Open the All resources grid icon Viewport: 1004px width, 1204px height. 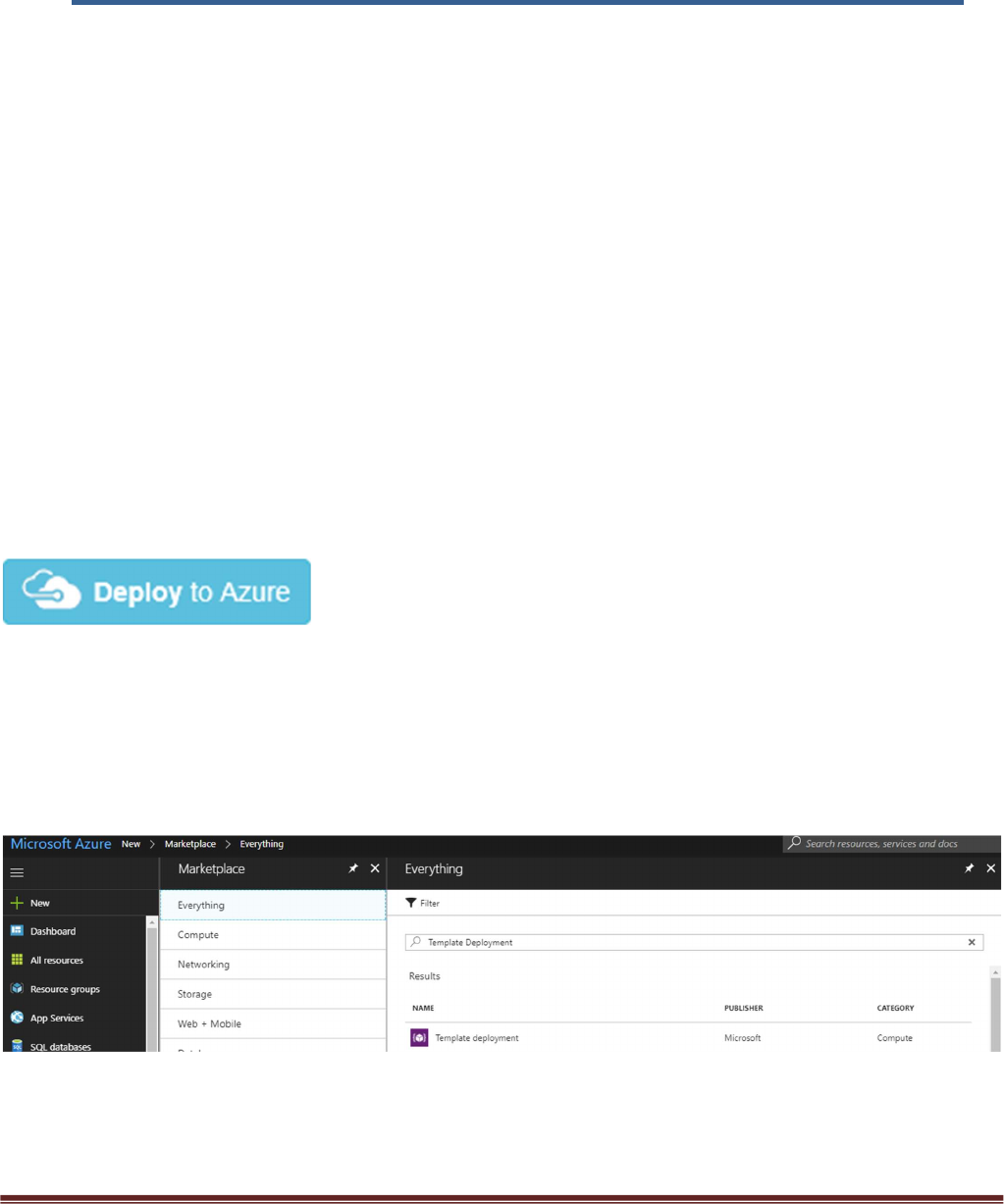coord(17,961)
